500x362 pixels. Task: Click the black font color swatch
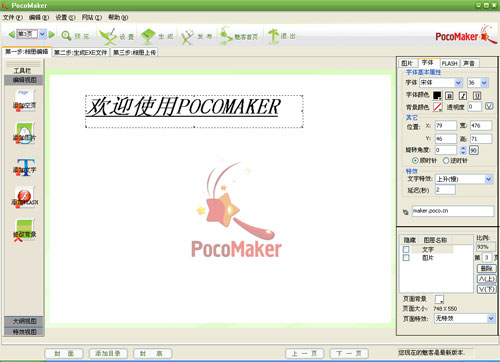pyautogui.click(x=437, y=96)
